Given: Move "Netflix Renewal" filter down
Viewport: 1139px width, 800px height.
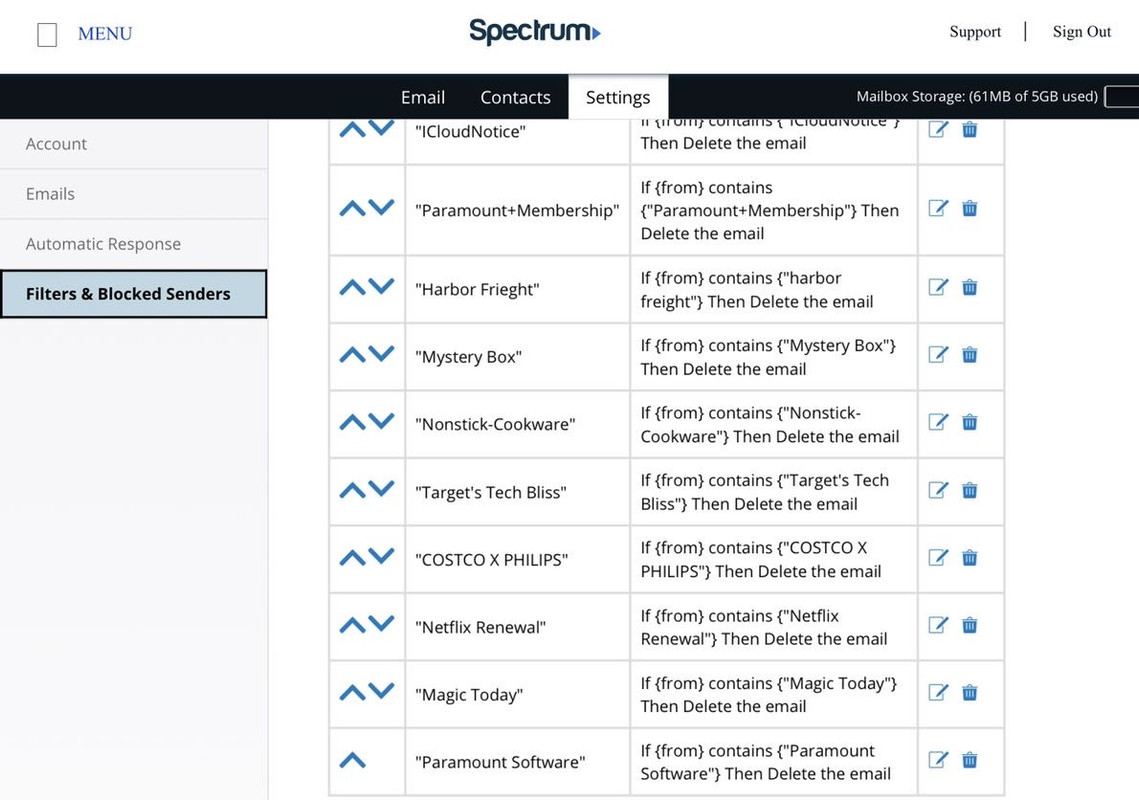Looking at the screenshot, I should (381, 623).
